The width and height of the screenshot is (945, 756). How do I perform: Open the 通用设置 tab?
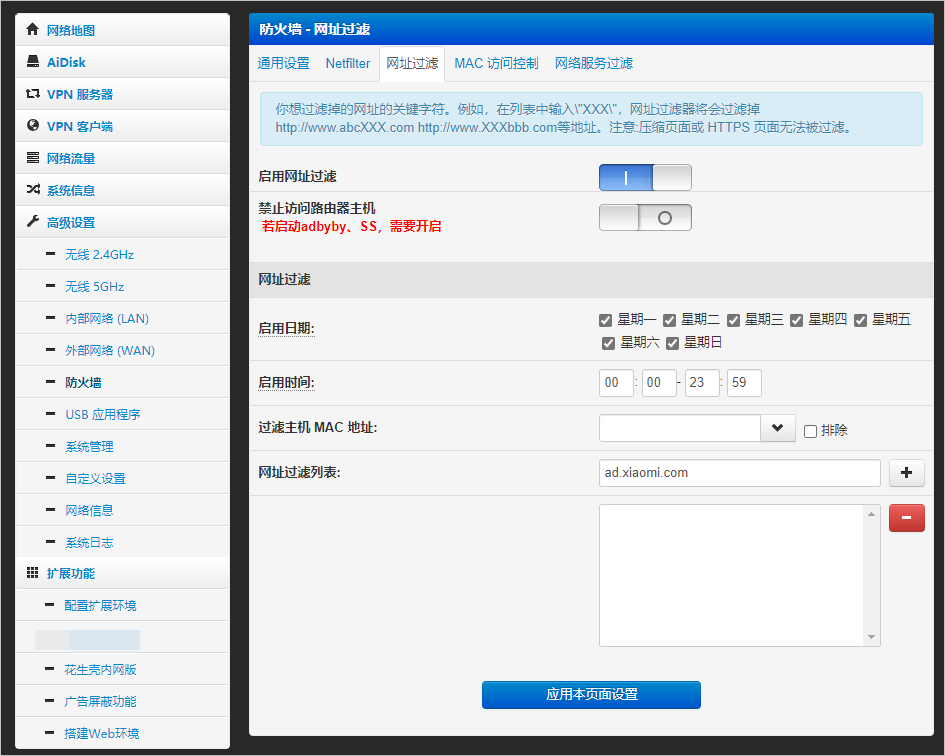(283, 63)
